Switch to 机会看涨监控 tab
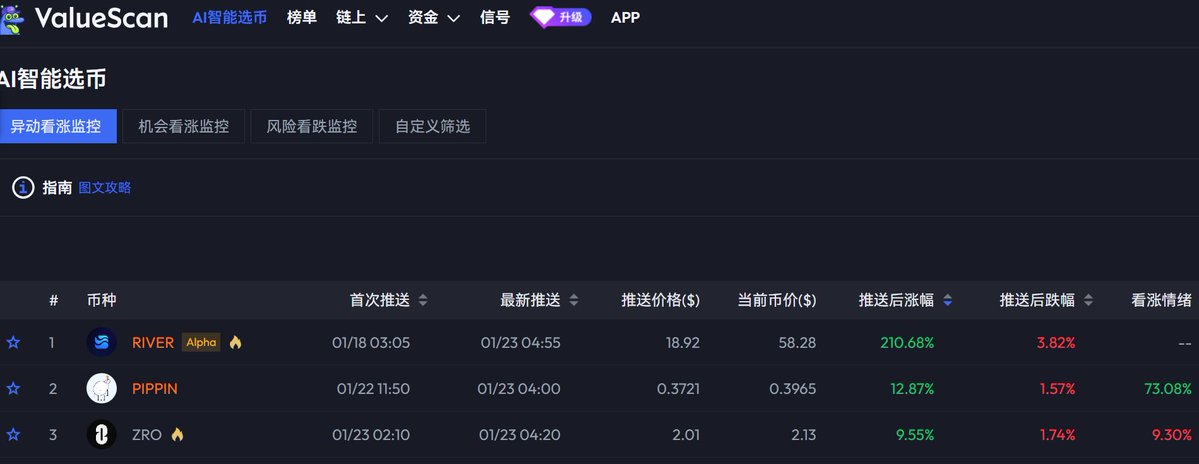This screenshot has width=1199, height=464. [184, 127]
